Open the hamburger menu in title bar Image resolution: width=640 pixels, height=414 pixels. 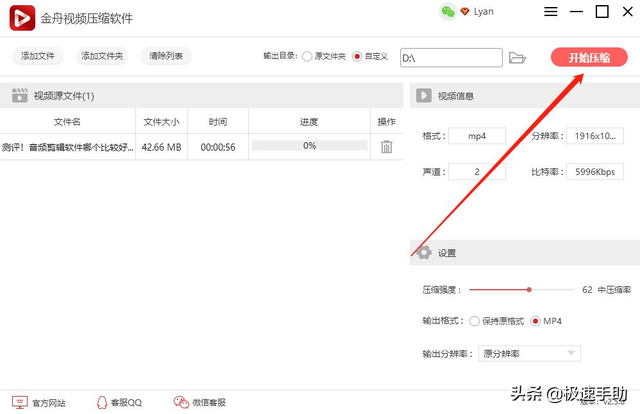click(x=551, y=11)
